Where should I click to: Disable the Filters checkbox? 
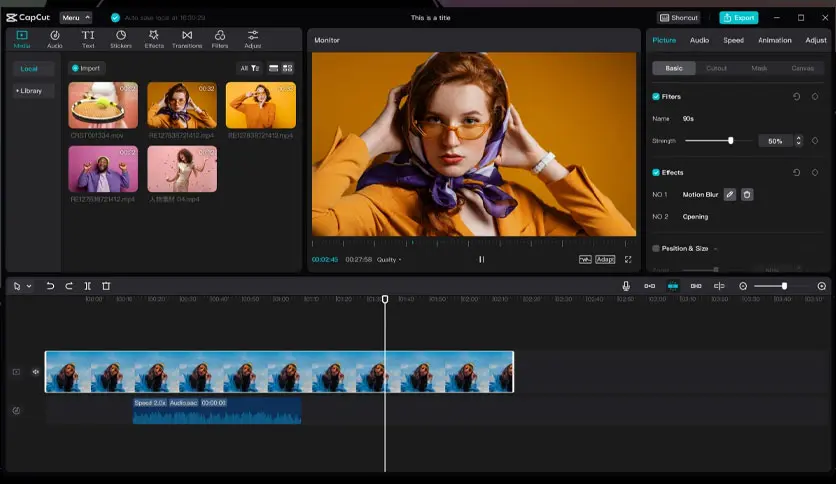pos(656,97)
